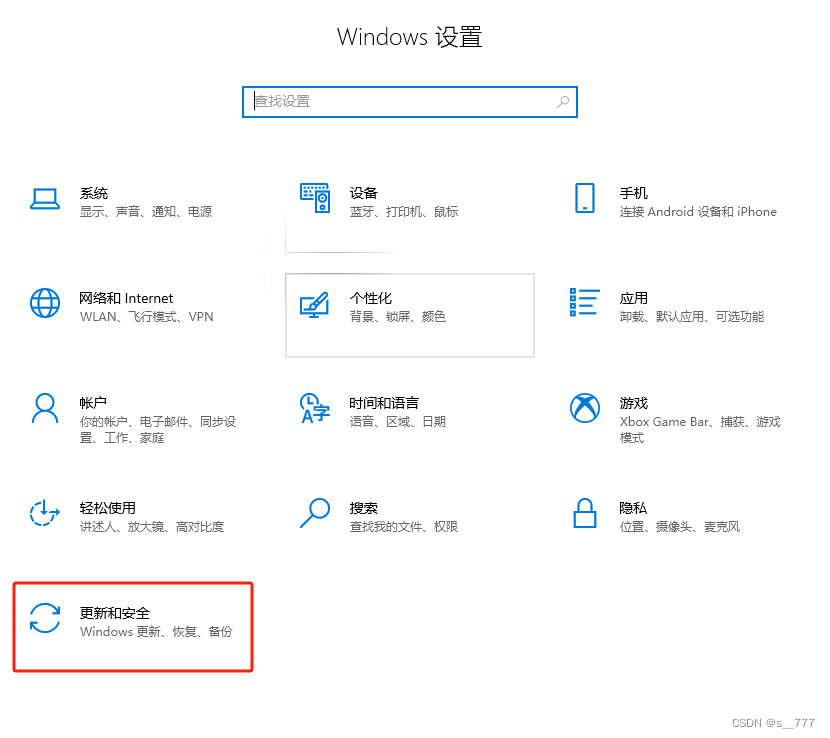Open the 更新和安全 settings title

(x=114, y=613)
